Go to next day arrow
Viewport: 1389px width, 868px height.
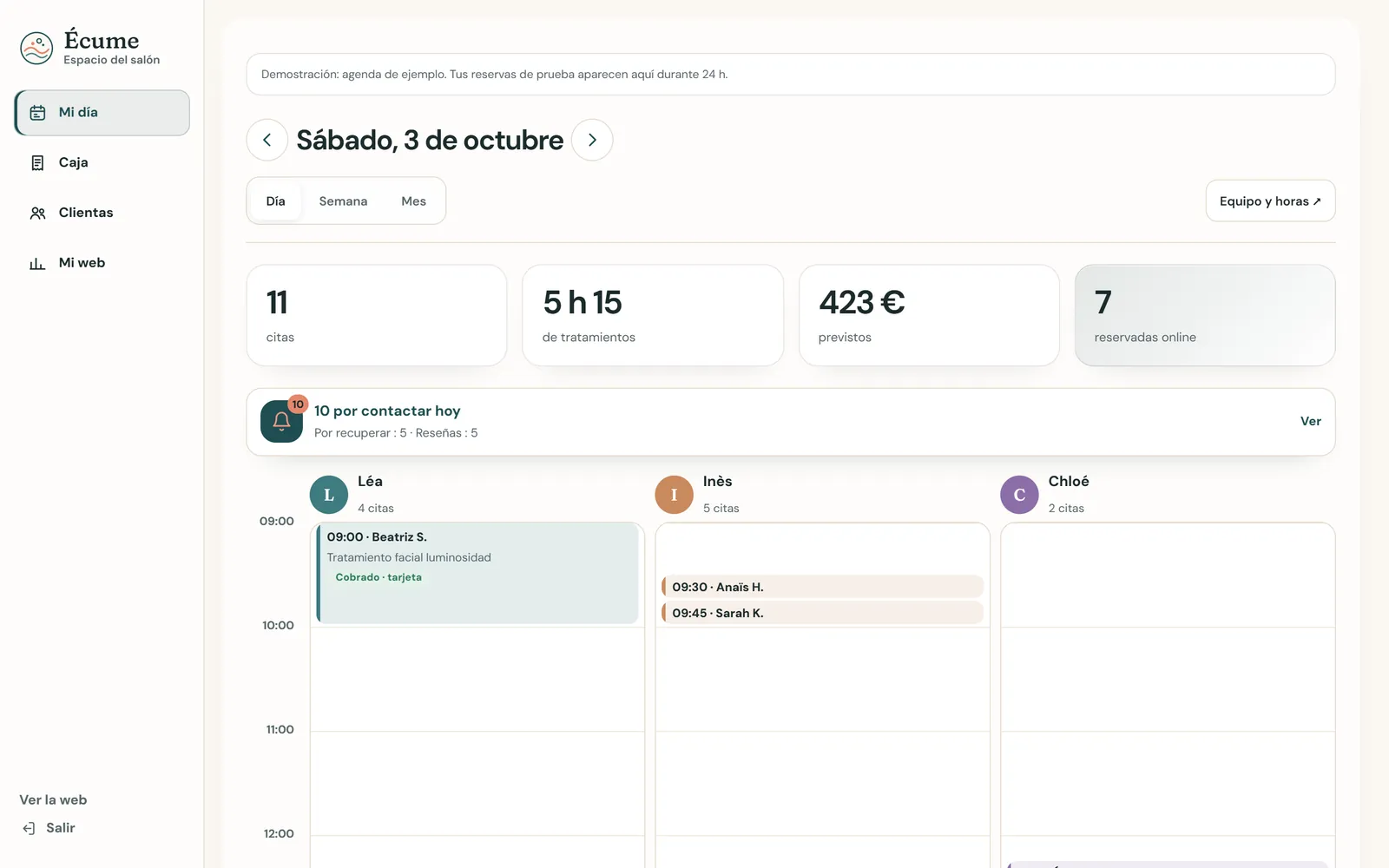[x=592, y=140]
